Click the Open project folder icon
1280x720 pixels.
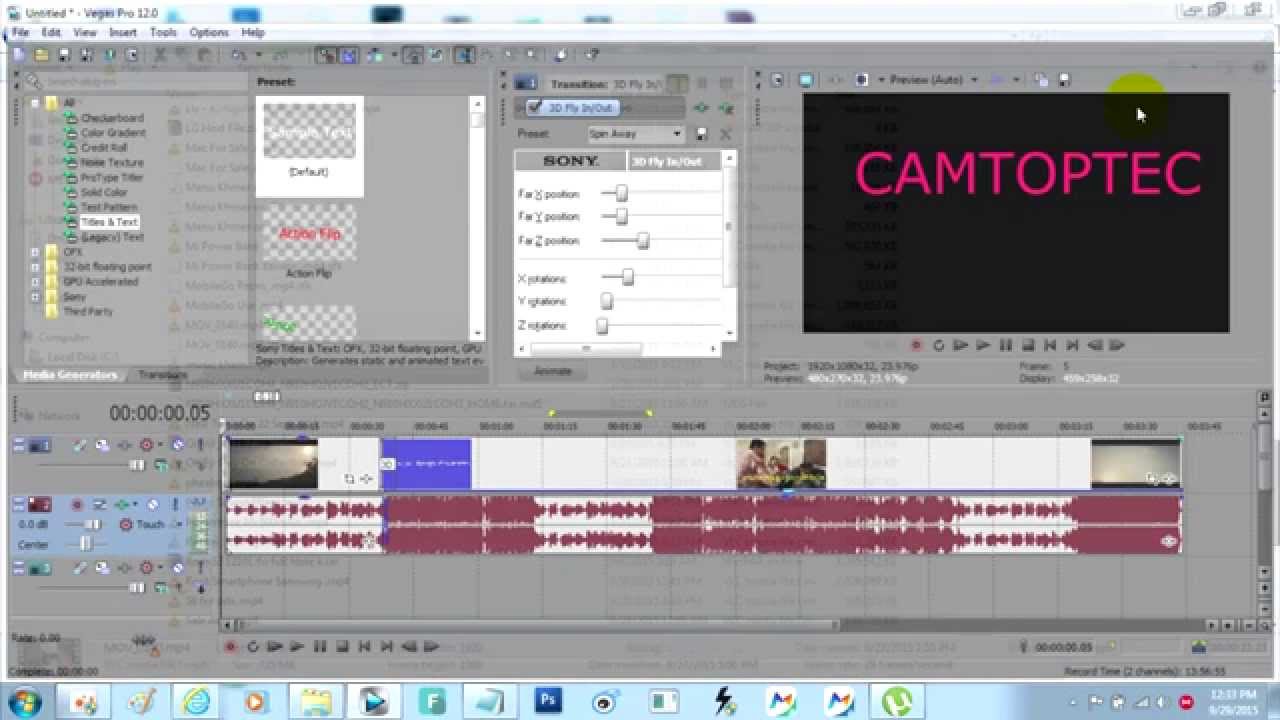[x=41, y=55]
